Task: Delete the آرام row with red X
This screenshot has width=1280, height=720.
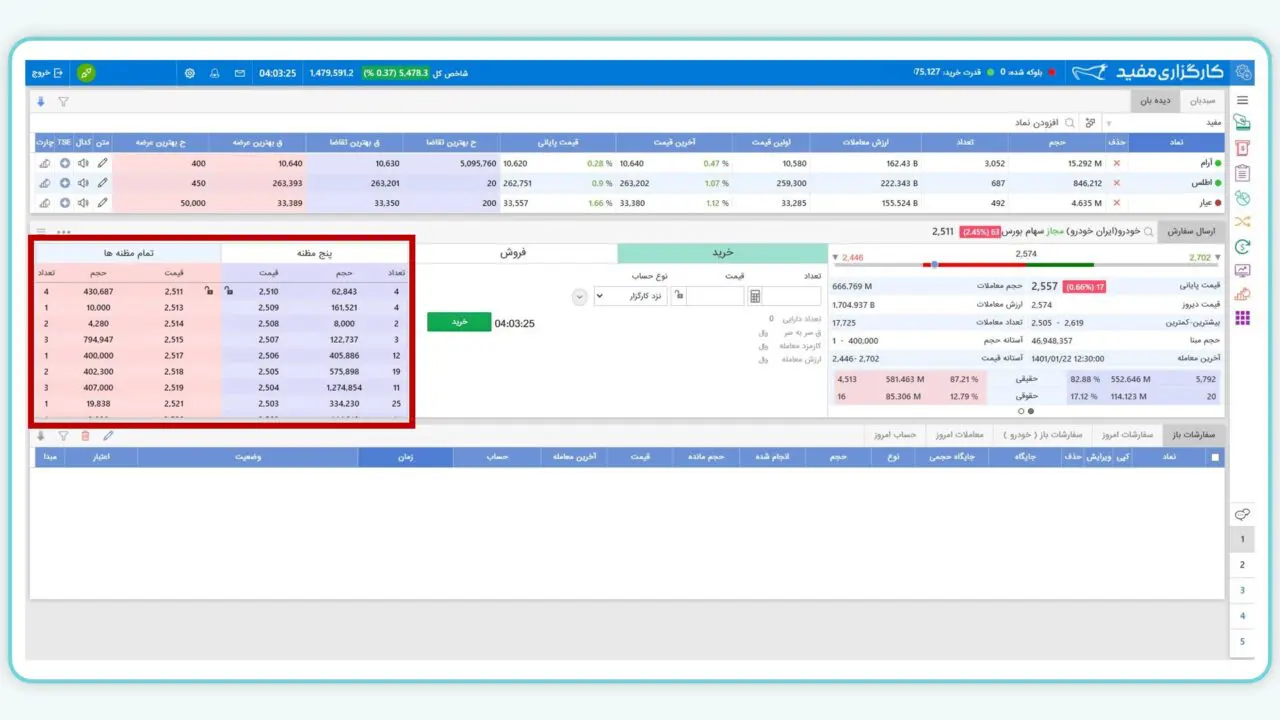Action: click(x=1116, y=163)
